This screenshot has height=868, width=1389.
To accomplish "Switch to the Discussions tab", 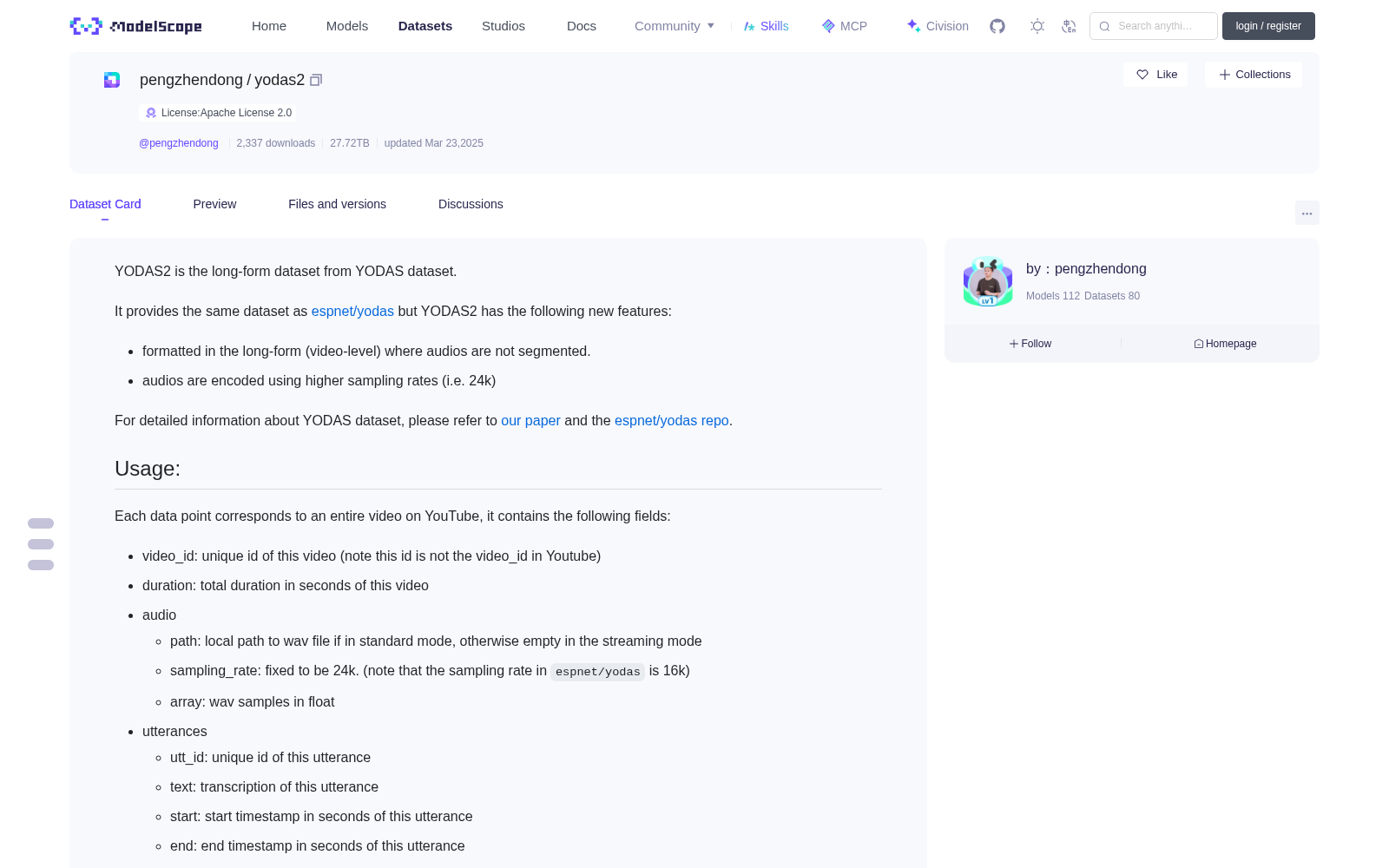I will 471,204.
